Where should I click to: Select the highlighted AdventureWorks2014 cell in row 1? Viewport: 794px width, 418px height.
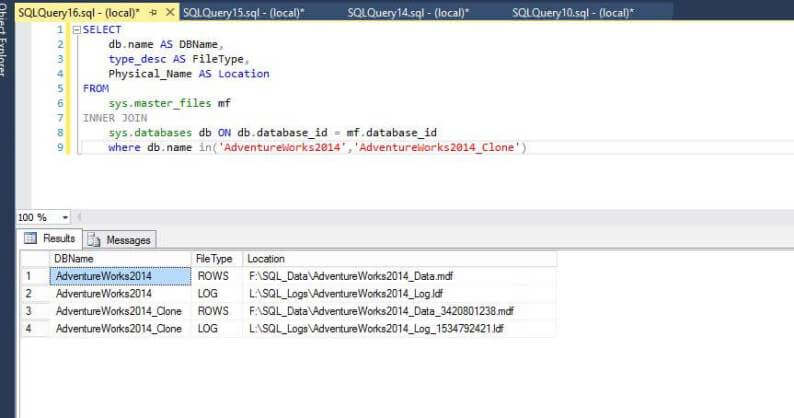tap(121, 276)
